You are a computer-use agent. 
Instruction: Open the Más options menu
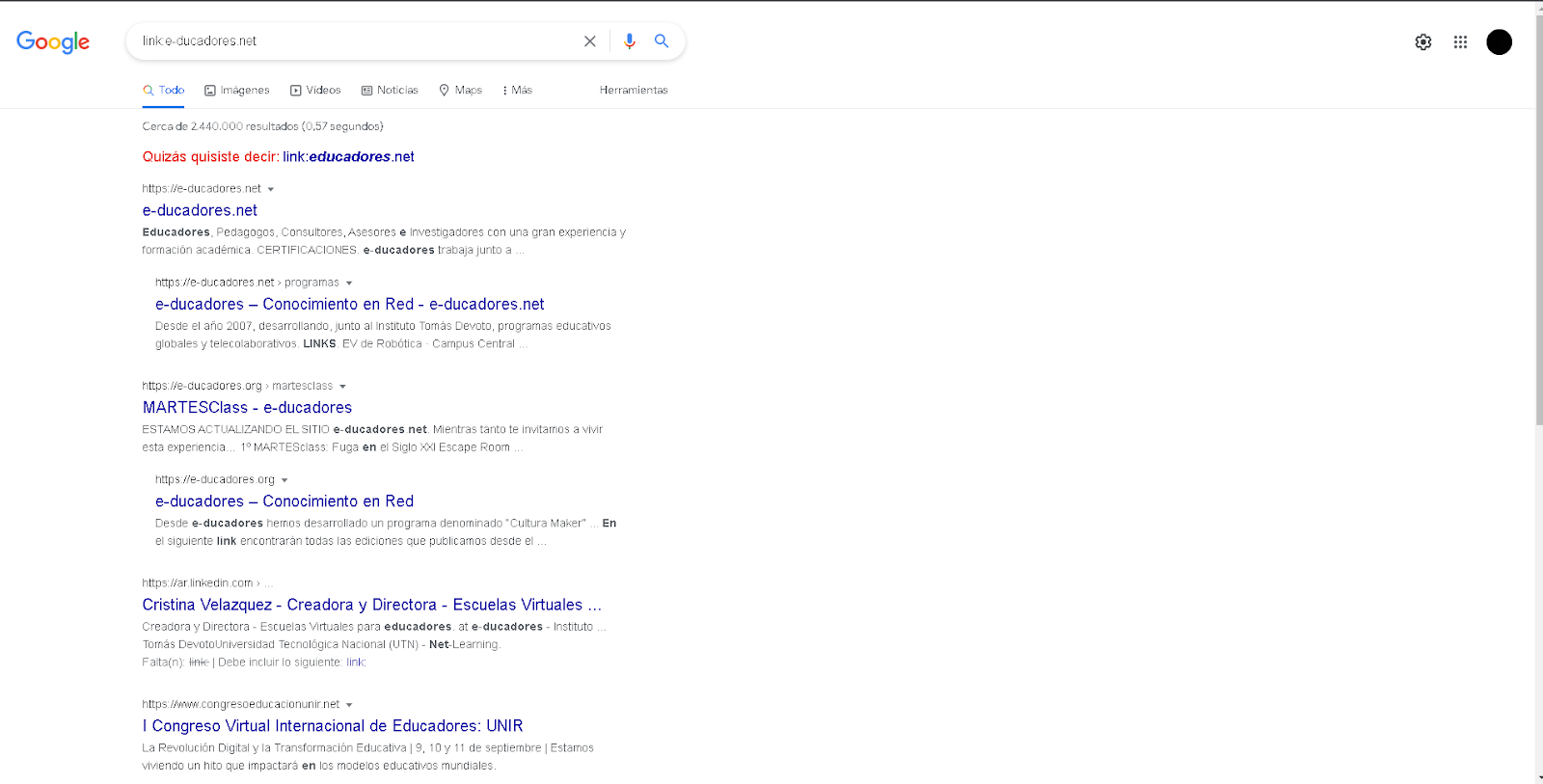click(x=517, y=91)
